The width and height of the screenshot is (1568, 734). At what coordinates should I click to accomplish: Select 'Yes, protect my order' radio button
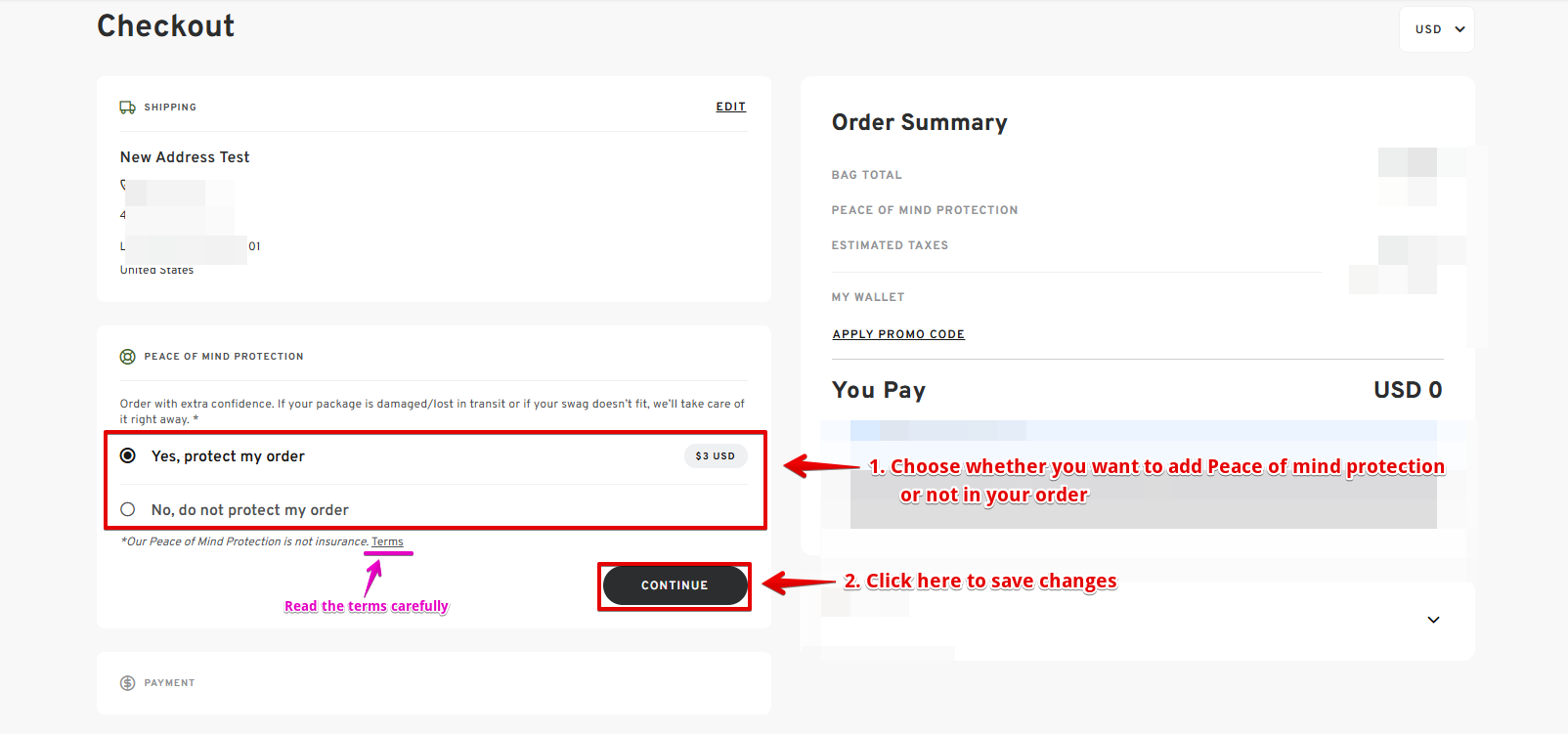point(128,455)
